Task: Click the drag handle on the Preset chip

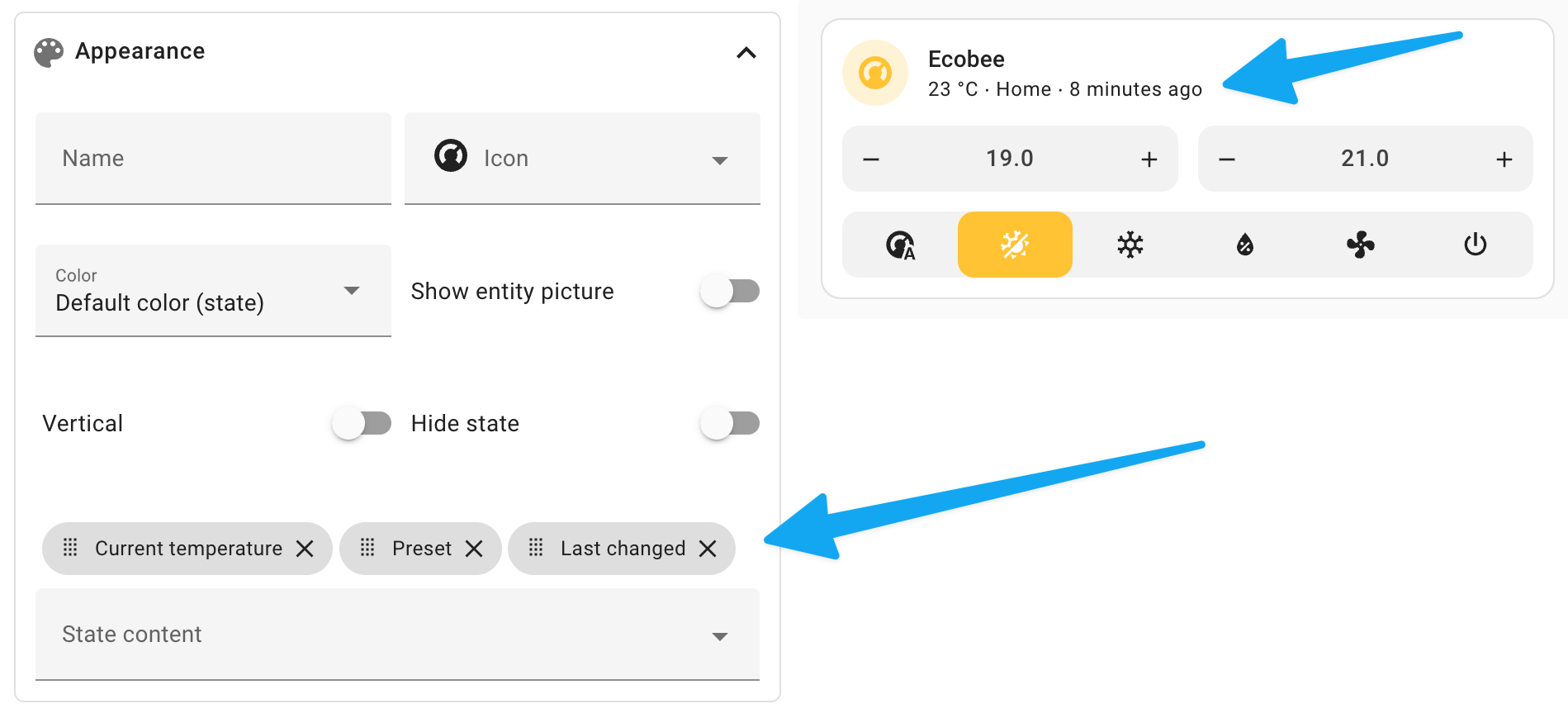Action: [367, 548]
